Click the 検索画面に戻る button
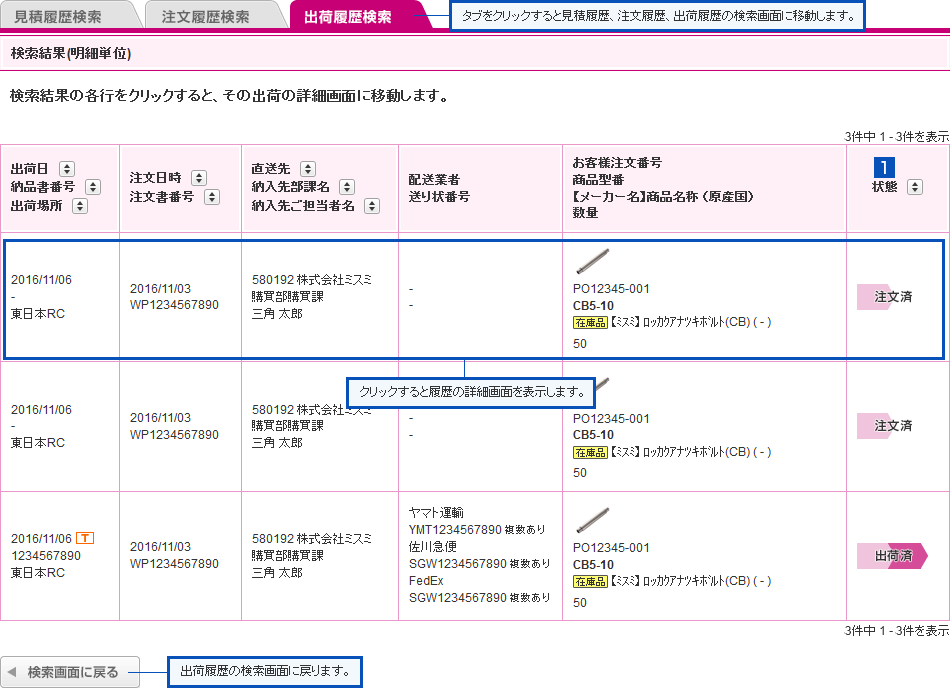This screenshot has height=689, width=950. click(63, 672)
